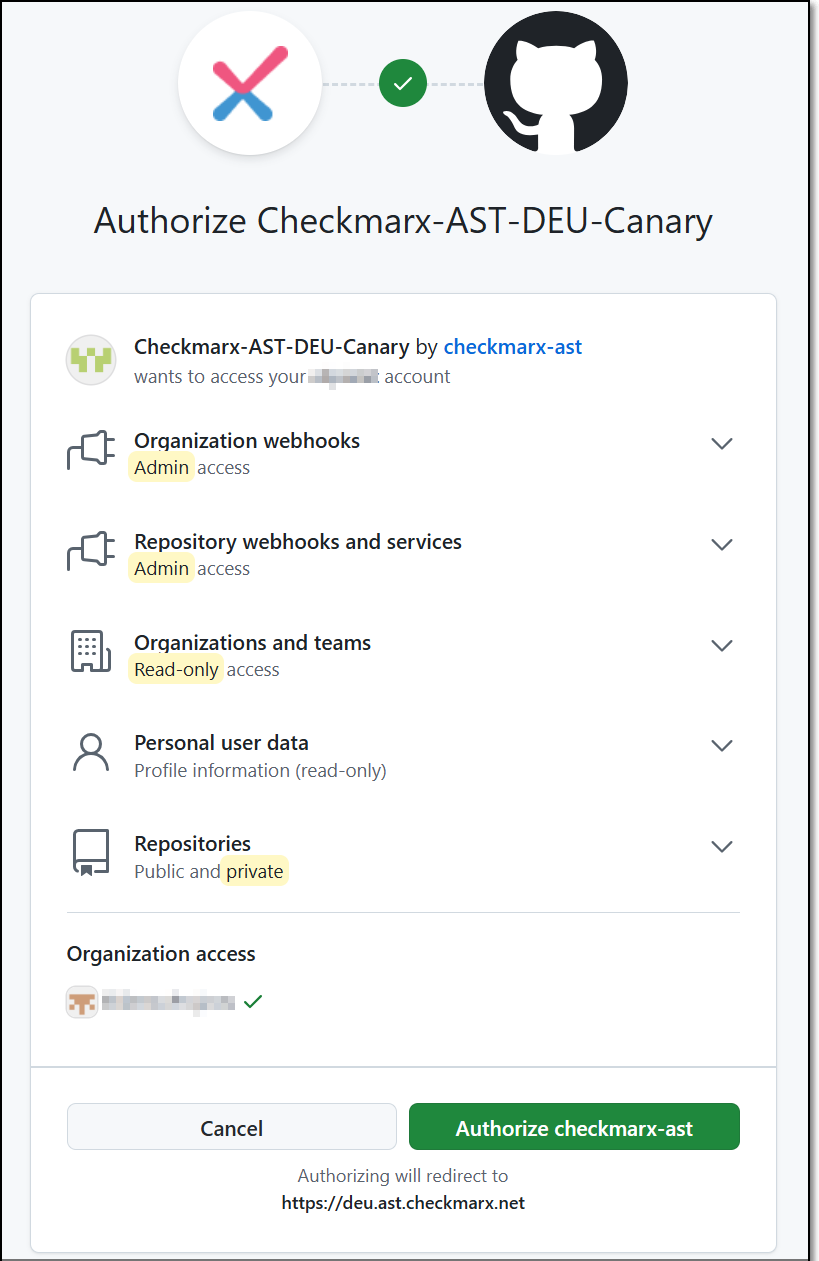Click the 'Authorizing will redirect to' text
This screenshot has height=1261, width=819.
[403, 1176]
